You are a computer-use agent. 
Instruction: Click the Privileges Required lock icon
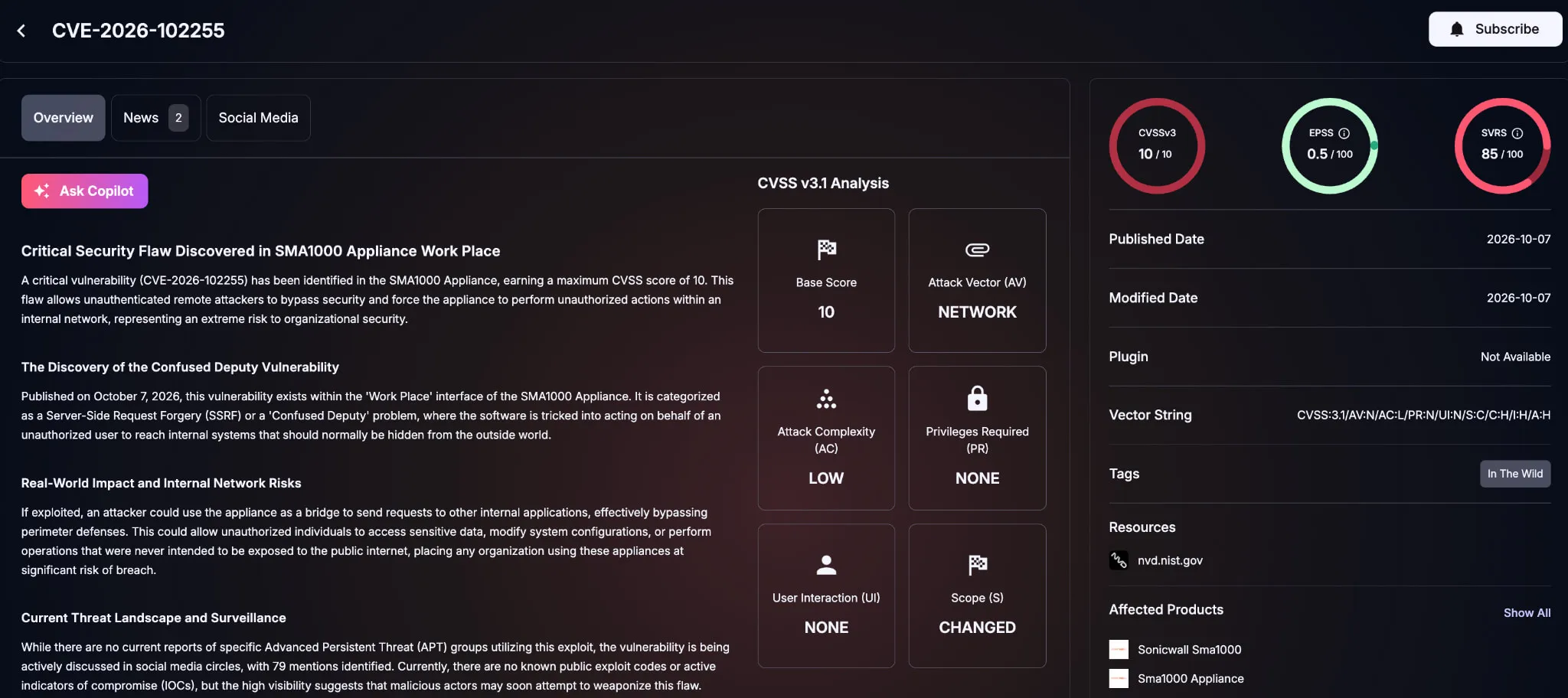point(977,398)
